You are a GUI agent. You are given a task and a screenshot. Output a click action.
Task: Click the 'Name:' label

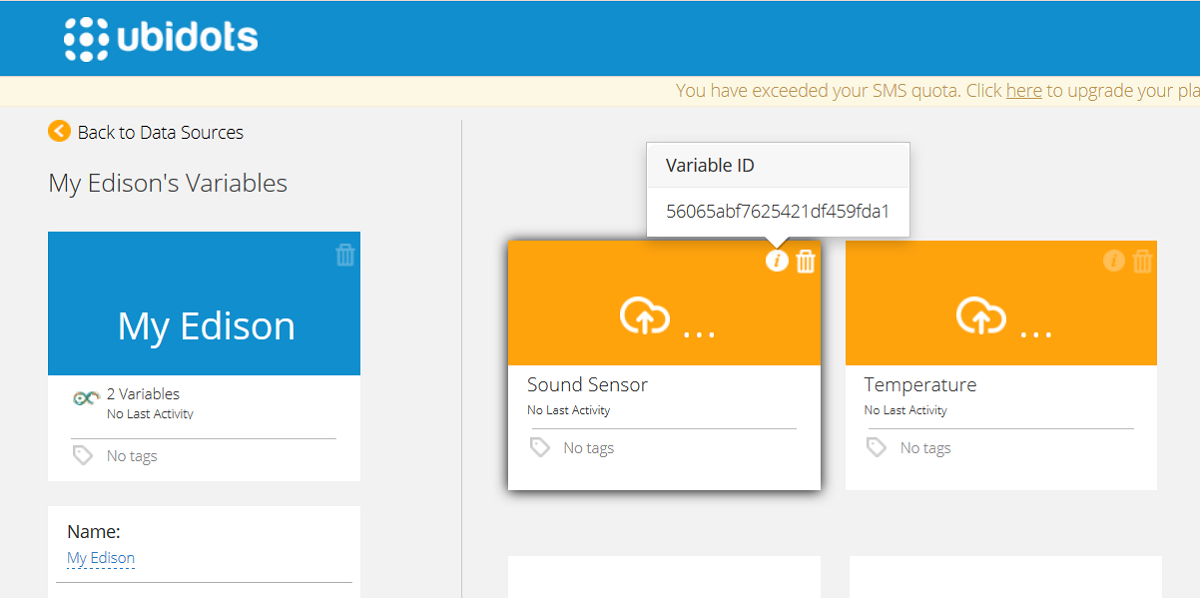point(94,533)
